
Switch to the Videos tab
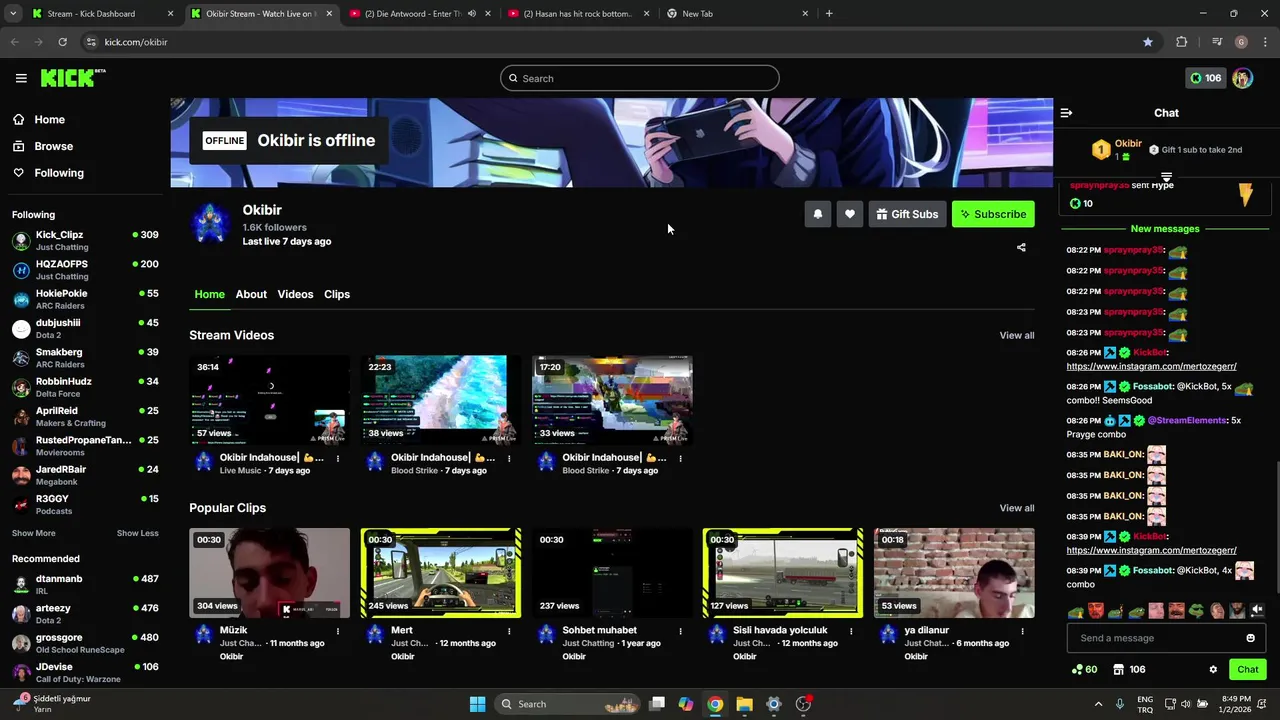coord(295,294)
